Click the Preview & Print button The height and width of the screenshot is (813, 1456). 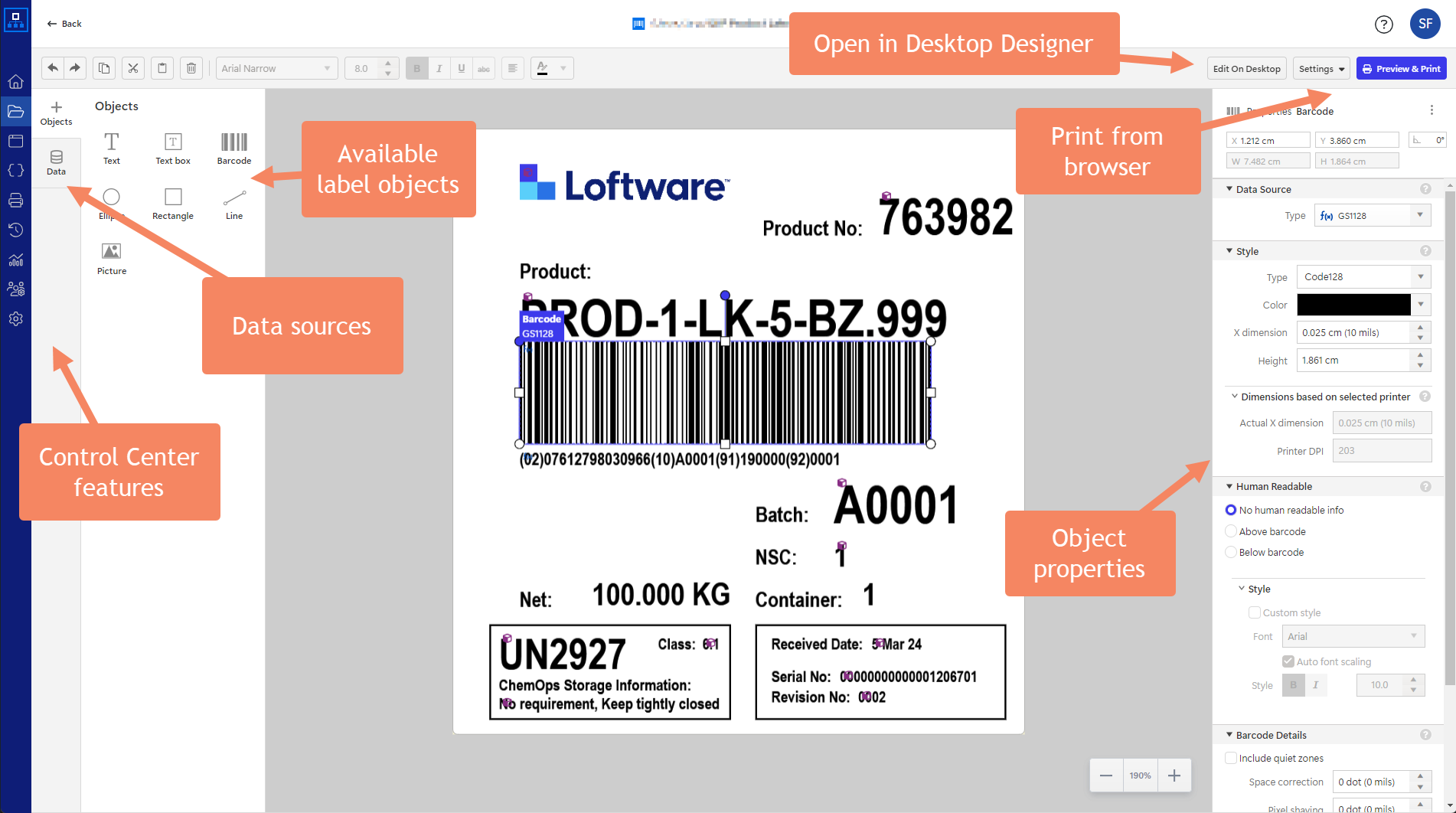point(1401,69)
